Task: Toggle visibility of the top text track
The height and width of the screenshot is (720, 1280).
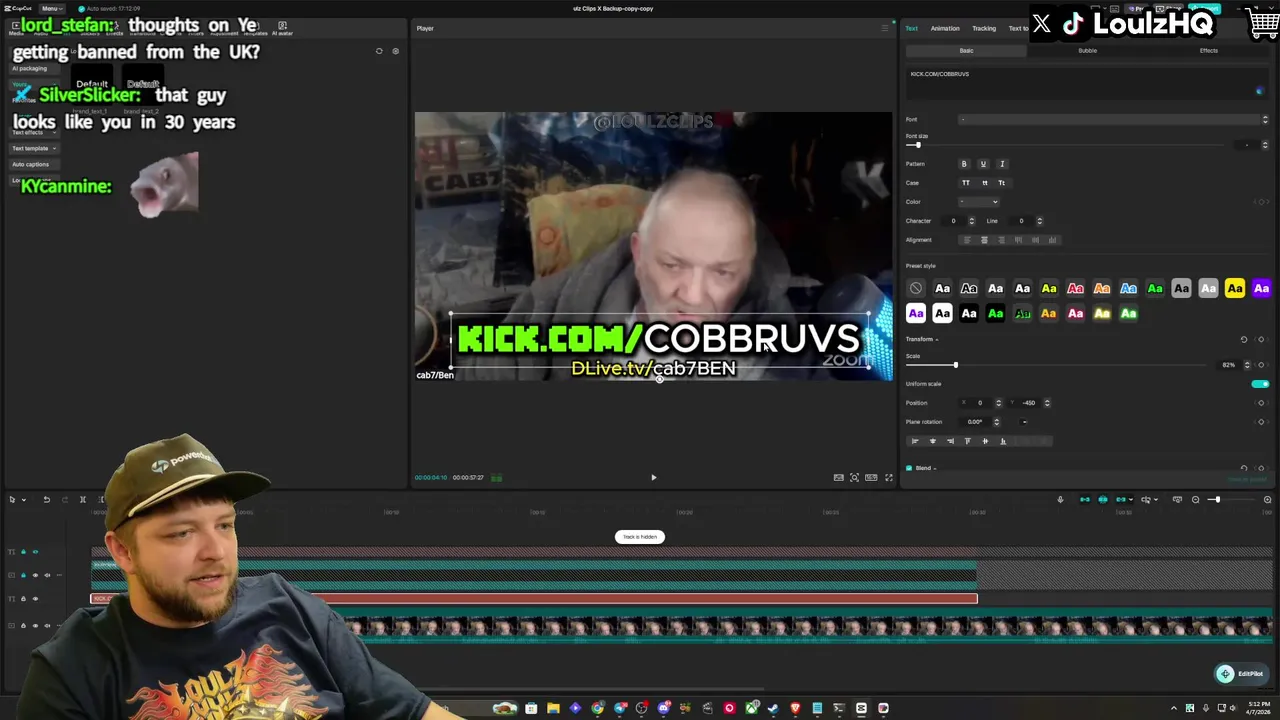Action: (x=35, y=552)
